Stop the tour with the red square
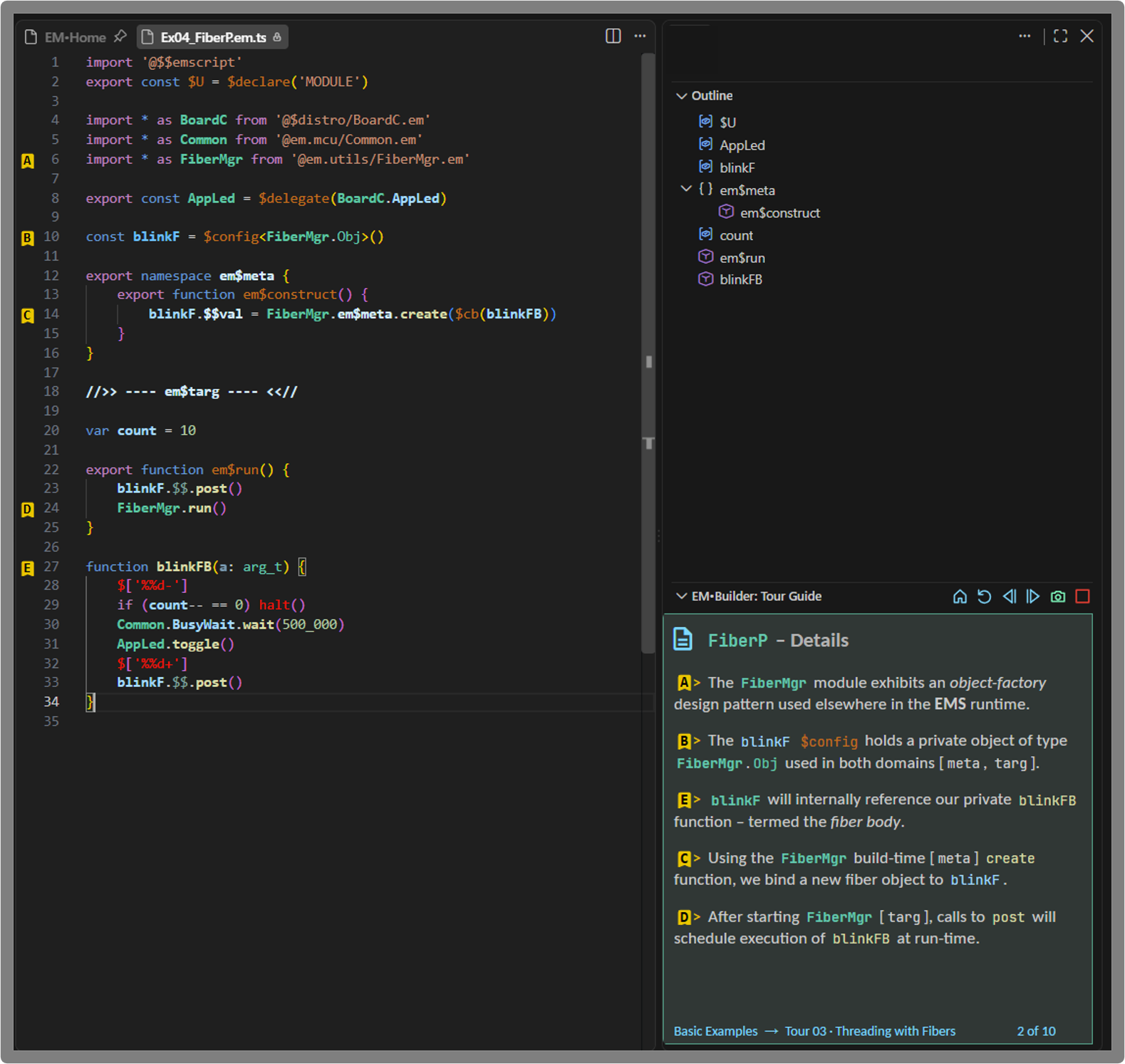 coord(1082,596)
